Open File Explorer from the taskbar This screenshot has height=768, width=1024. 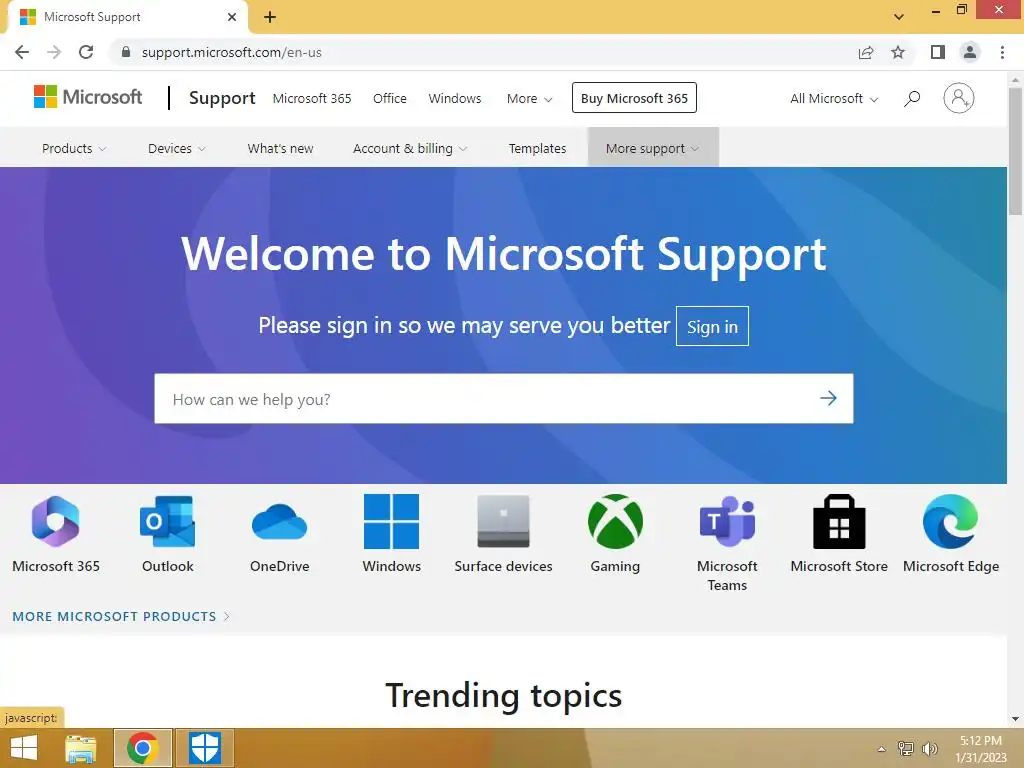pos(81,748)
